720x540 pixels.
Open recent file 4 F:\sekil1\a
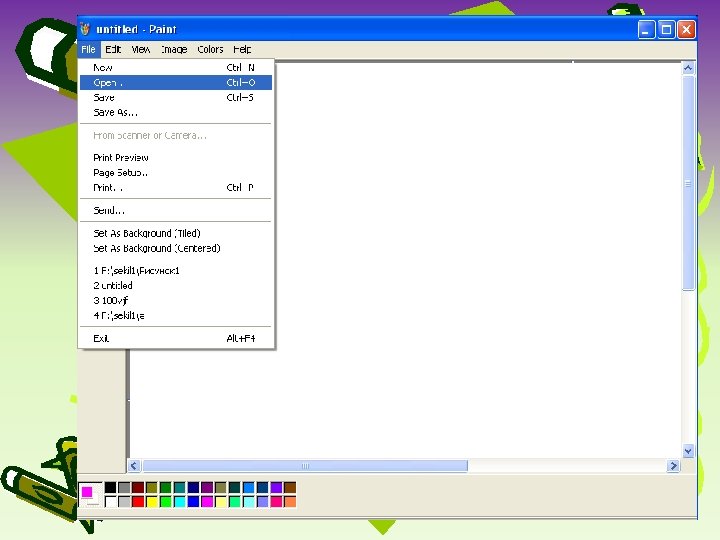click(176, 315)
